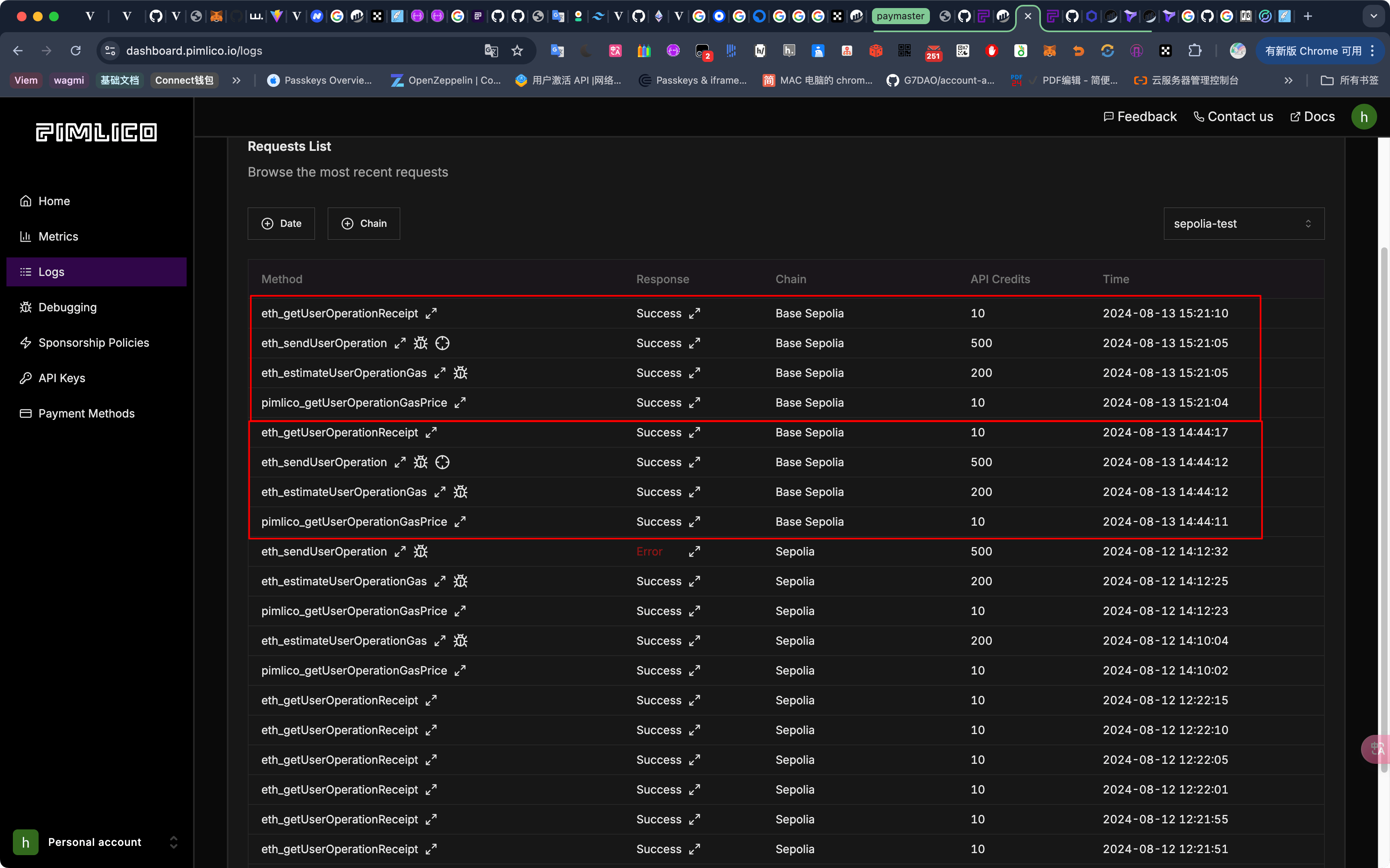Expand request details for eth_sendUserOperation at 15:21:05

(x=400, y=343)
